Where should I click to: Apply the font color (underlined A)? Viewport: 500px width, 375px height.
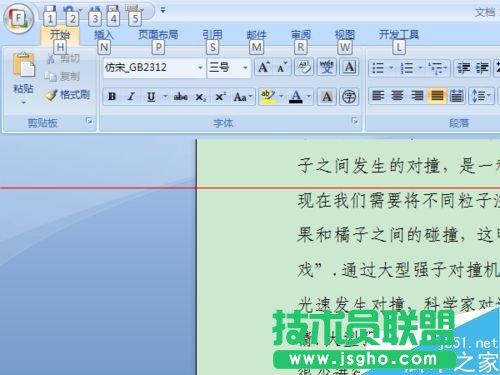click(x=296, y=97)
